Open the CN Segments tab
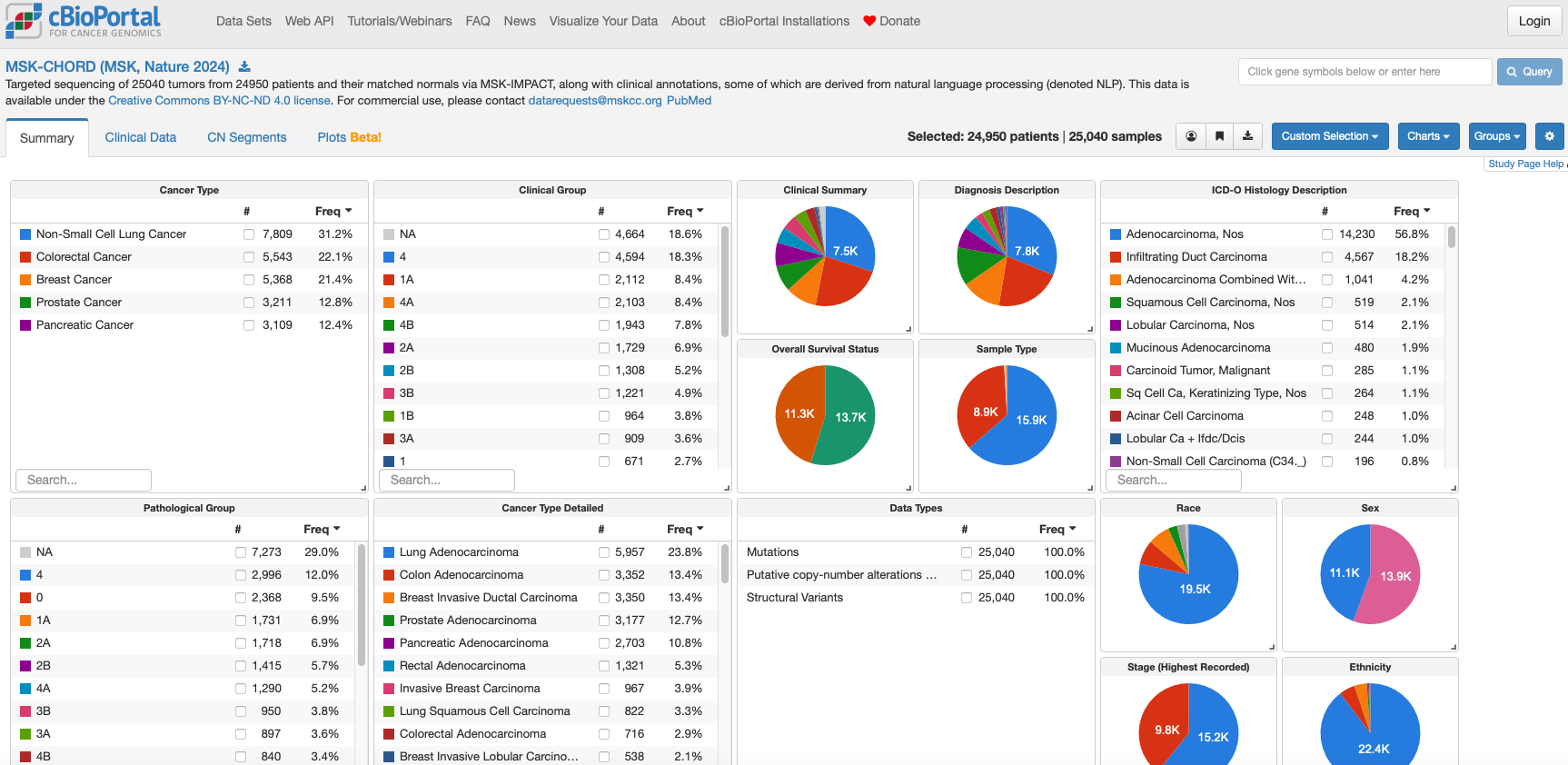The width and height of the screenshot is (1568, 765). pyautogui.click(x=246, y=137)
